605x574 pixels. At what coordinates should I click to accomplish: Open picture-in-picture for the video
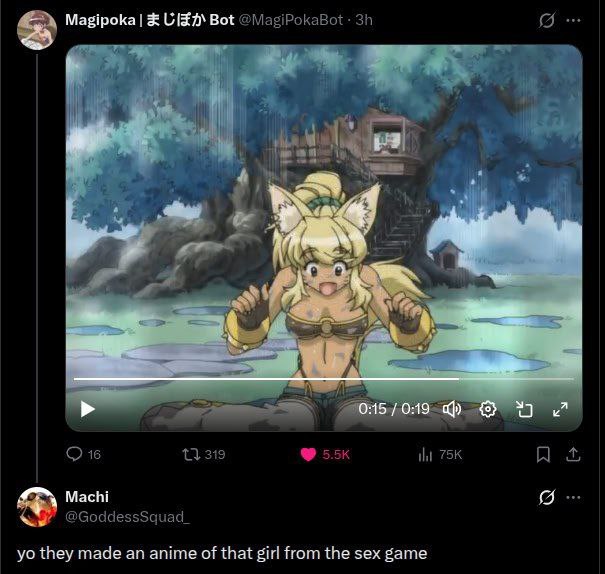pos(524,409)
